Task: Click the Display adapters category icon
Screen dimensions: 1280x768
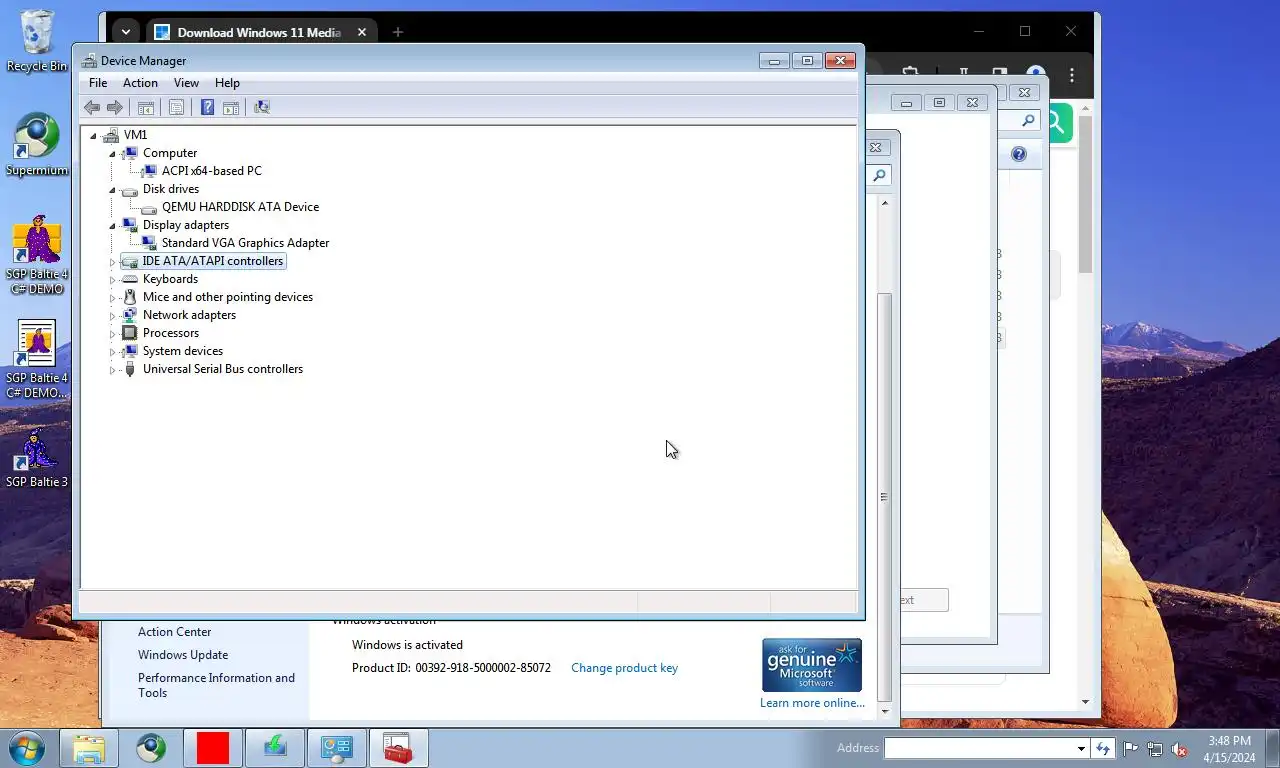Action: (129, 225)
